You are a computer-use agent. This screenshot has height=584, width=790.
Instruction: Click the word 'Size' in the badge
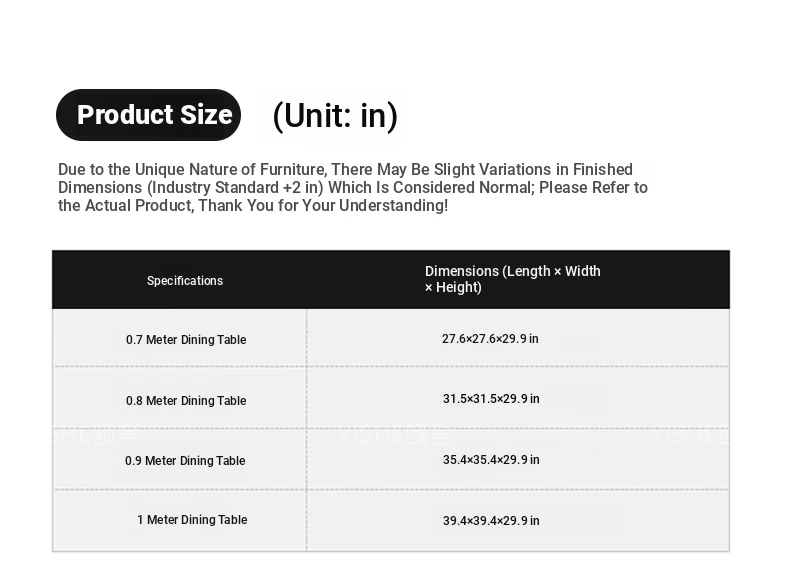coord(206,114)
